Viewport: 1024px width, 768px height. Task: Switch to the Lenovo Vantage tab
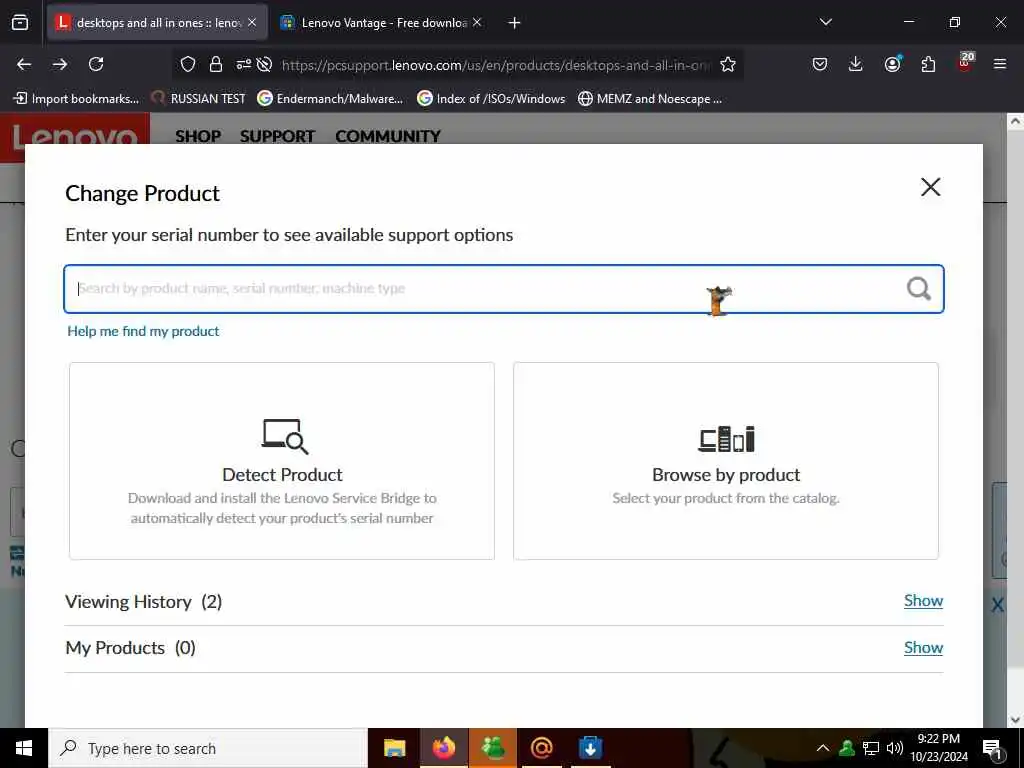[x=381, y=23]
